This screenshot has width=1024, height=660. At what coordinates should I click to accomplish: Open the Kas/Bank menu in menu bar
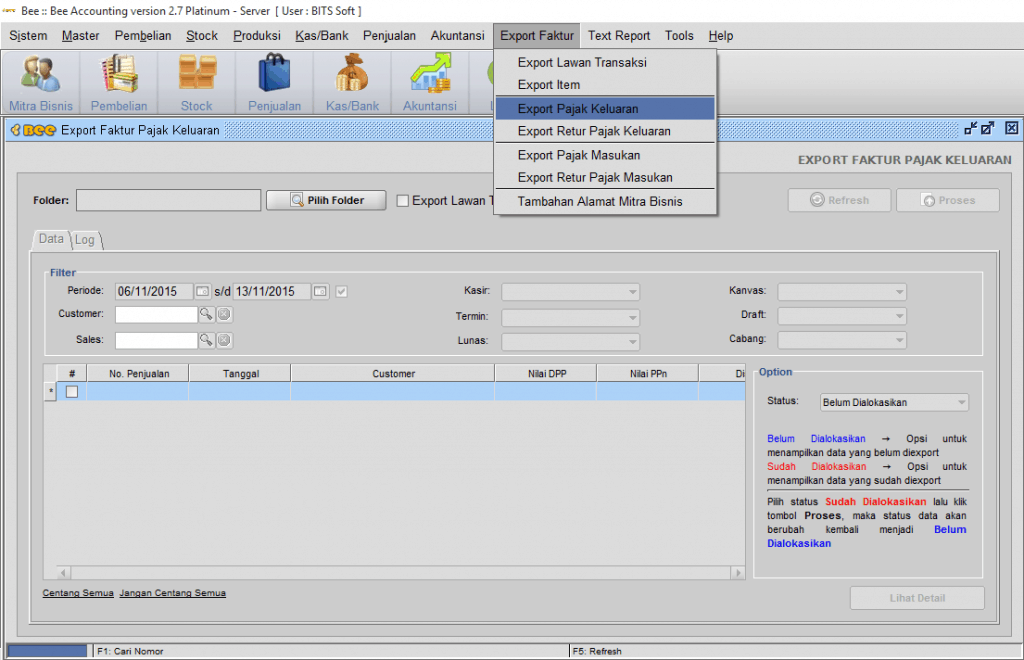coord(321,36)
